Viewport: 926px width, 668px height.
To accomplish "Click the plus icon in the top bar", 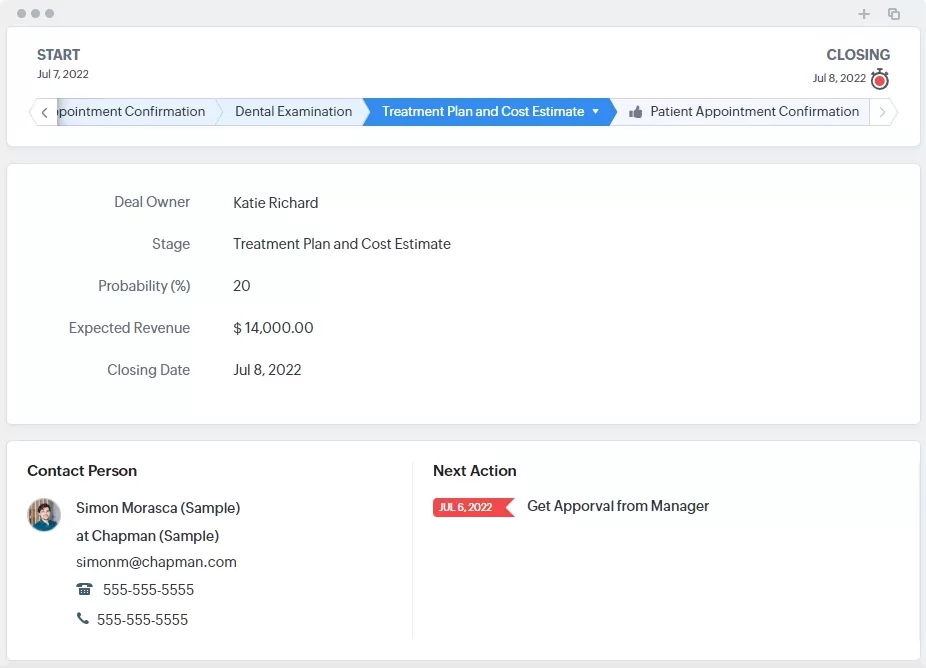I will (x=864, y=14).
